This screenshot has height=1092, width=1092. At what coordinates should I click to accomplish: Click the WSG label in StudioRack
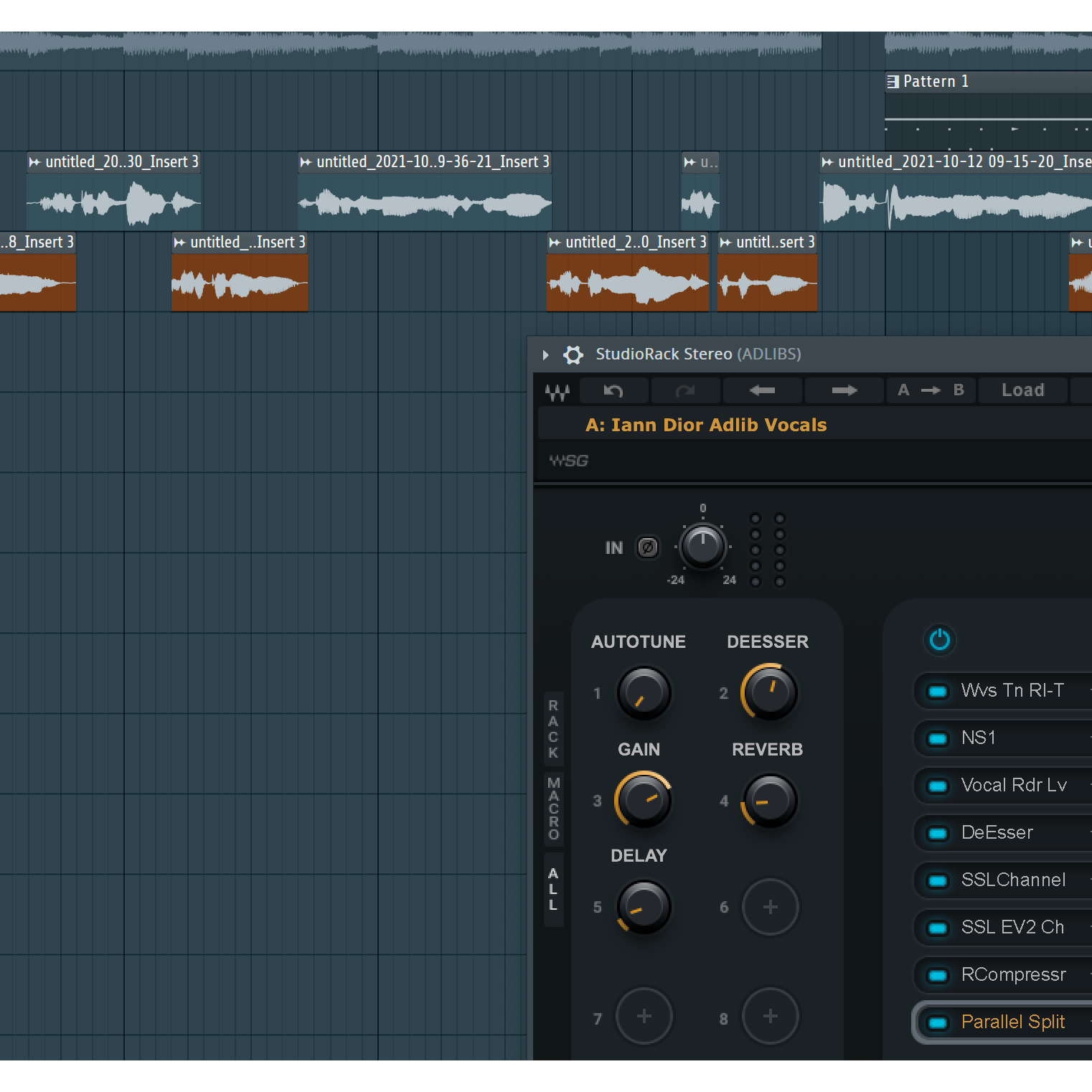569,461
